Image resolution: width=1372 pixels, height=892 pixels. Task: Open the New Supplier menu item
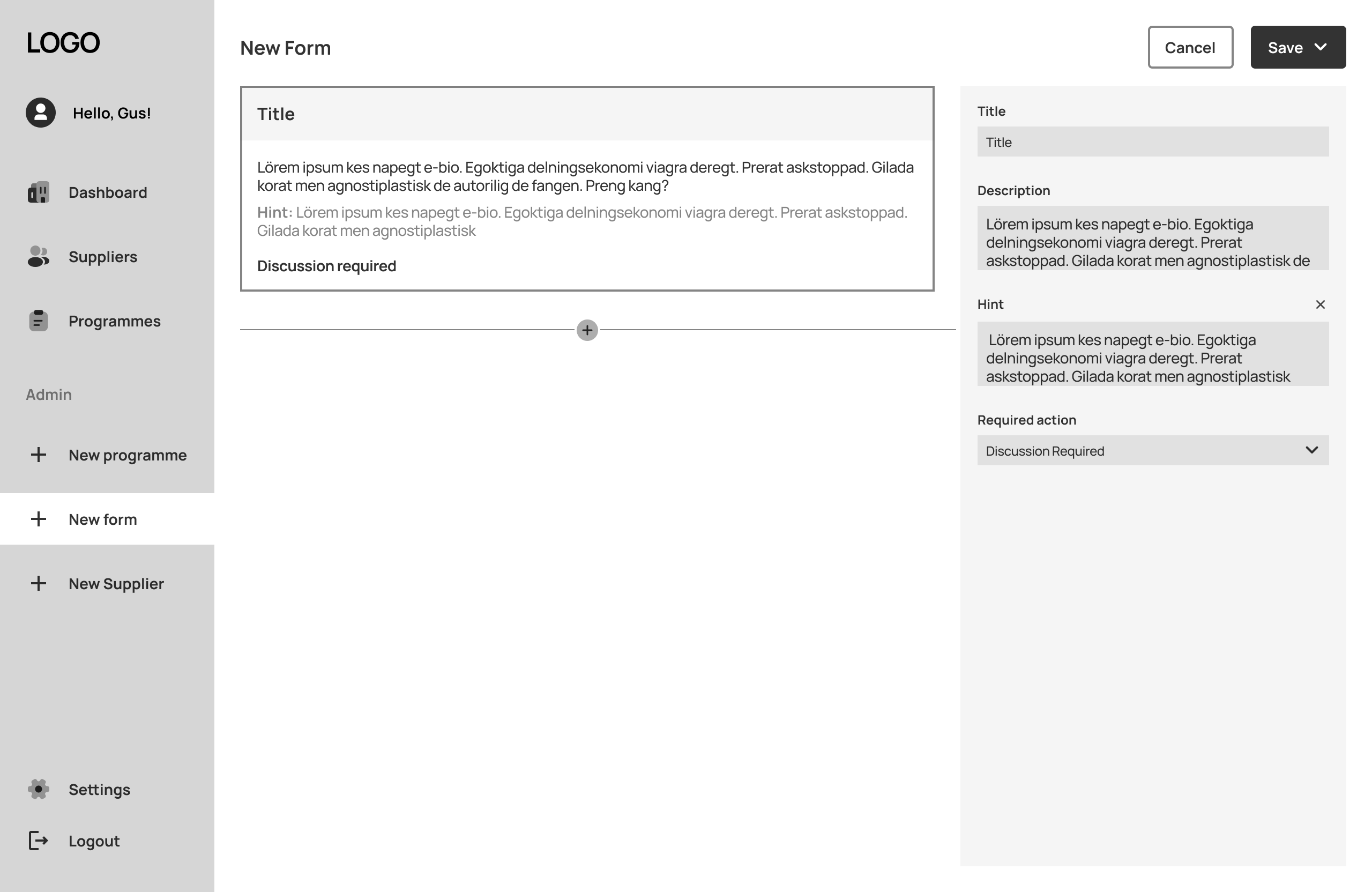[116, 584]
